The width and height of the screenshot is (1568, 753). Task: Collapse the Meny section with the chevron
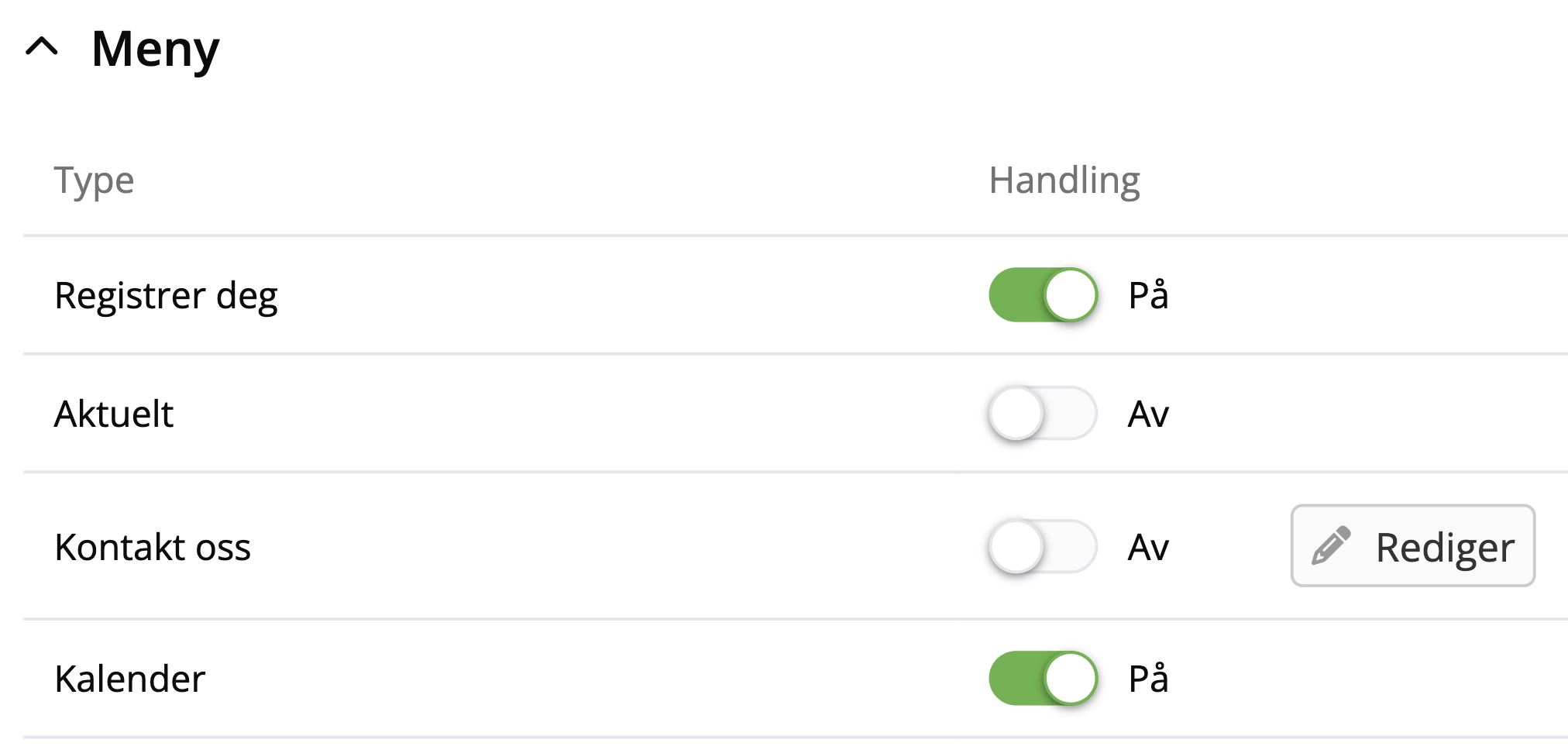pyautogui.click(x=42, y=48)
